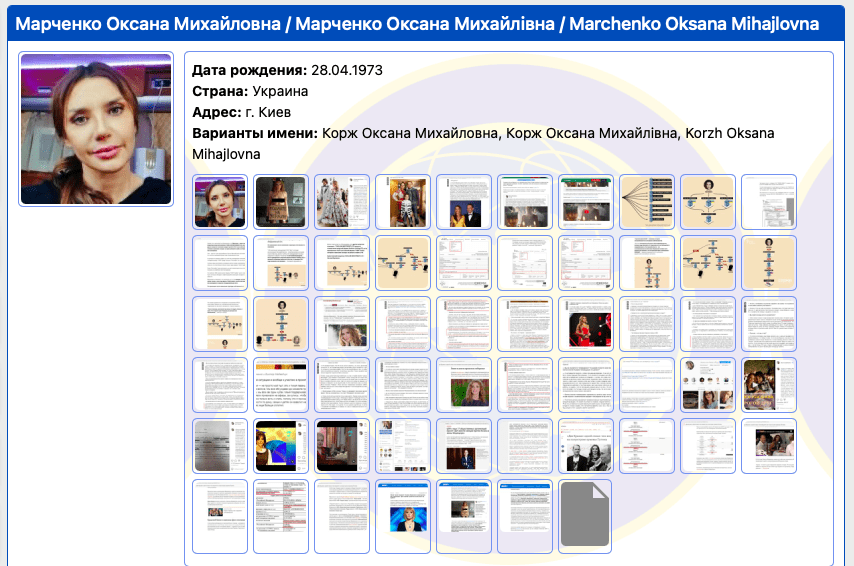Open the fan-shaped connection diagram thumbnail
854x566 pixels.
coord(646,202)
